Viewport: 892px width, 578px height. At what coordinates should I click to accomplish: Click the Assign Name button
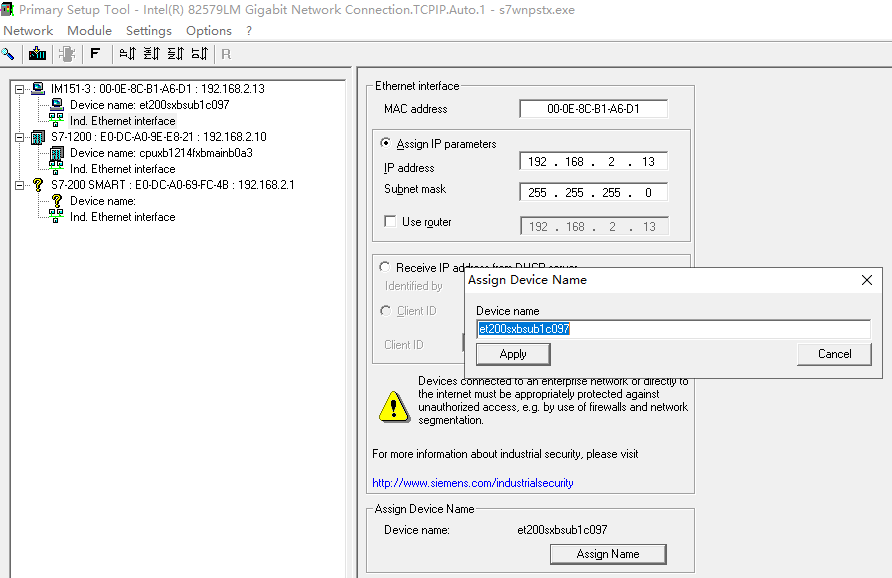click(x=608, y=553)
